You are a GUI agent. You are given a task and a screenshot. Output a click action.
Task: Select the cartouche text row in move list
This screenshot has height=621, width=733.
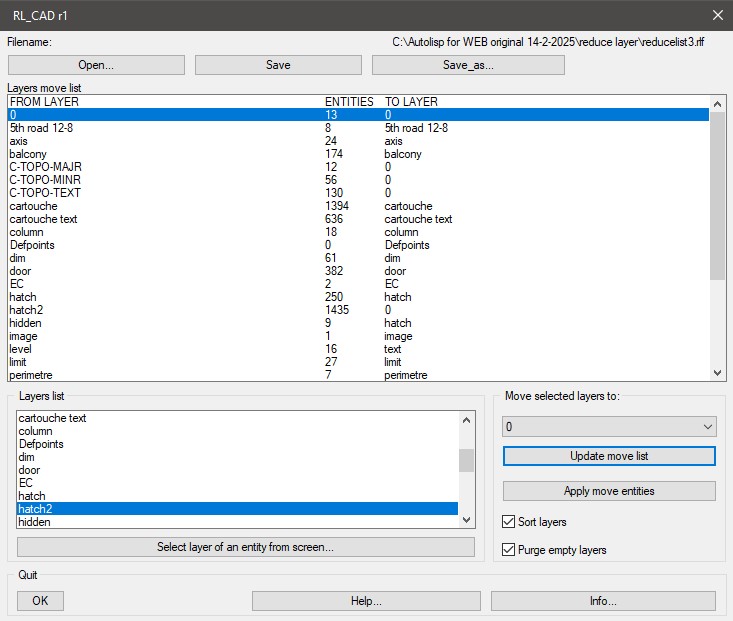pos(43,219)
